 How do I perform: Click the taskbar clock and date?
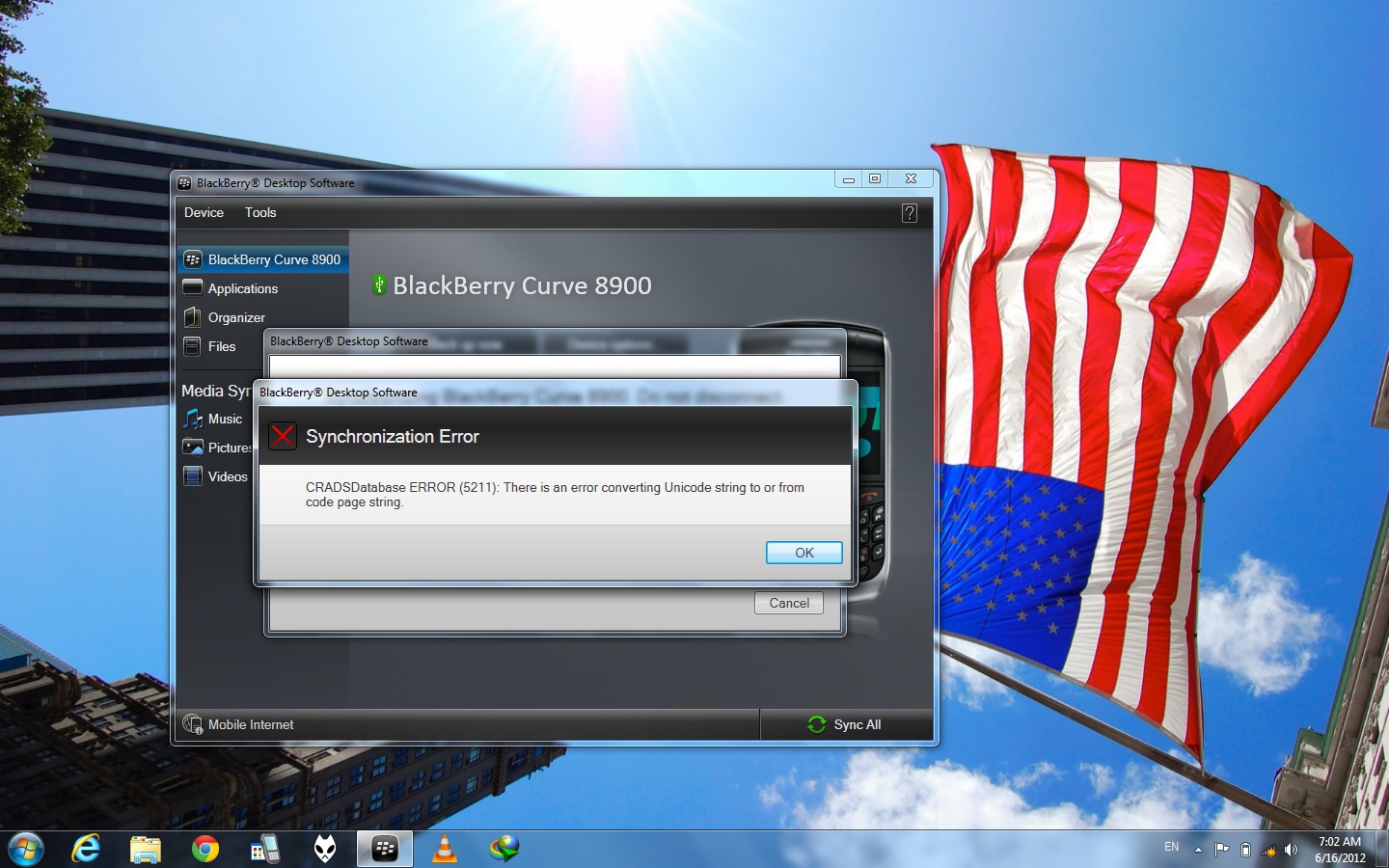click(x=1340, y=850)
